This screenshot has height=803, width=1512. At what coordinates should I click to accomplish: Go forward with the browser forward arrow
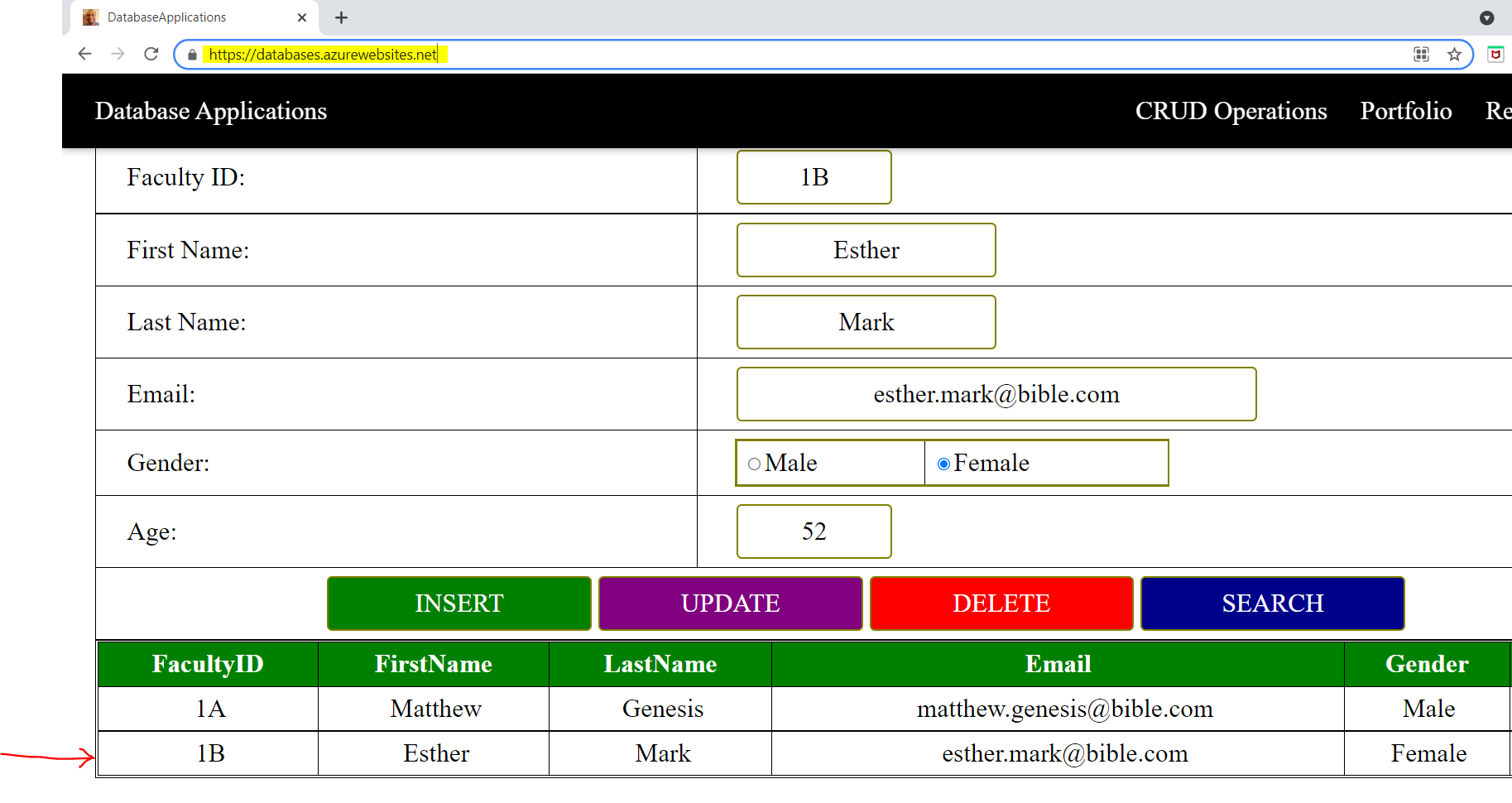click(118, 54)
